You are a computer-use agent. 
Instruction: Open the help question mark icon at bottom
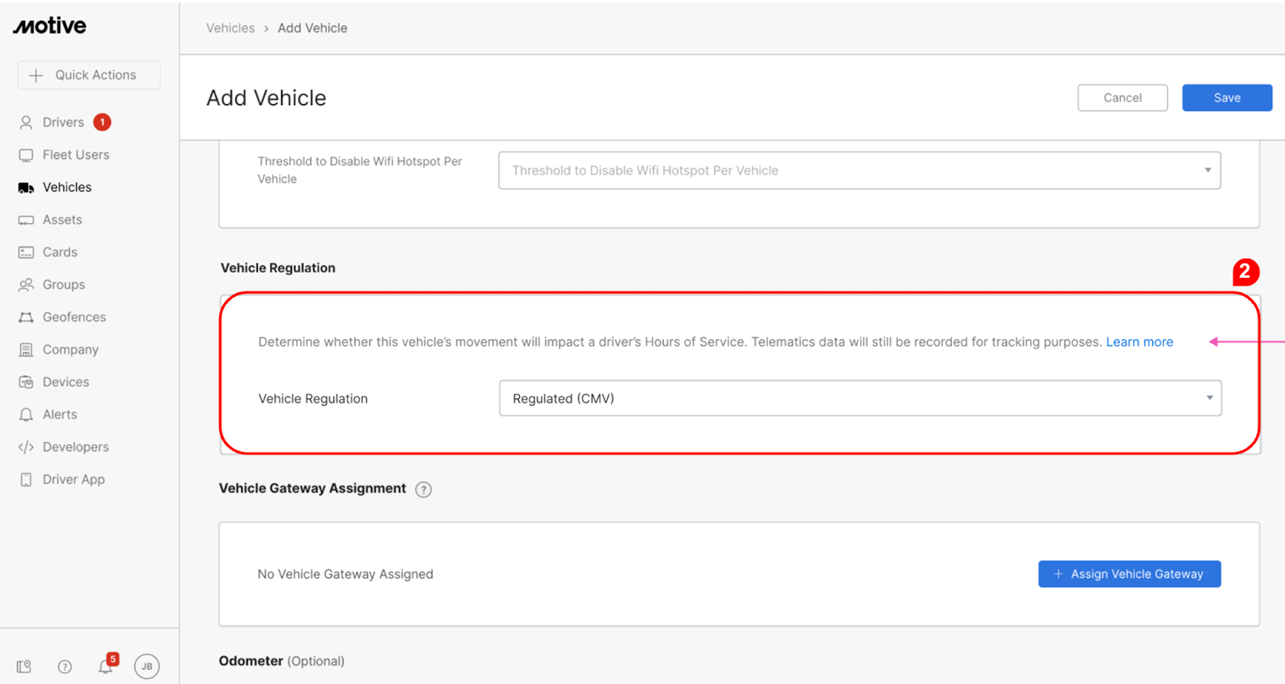pos(65,667)
